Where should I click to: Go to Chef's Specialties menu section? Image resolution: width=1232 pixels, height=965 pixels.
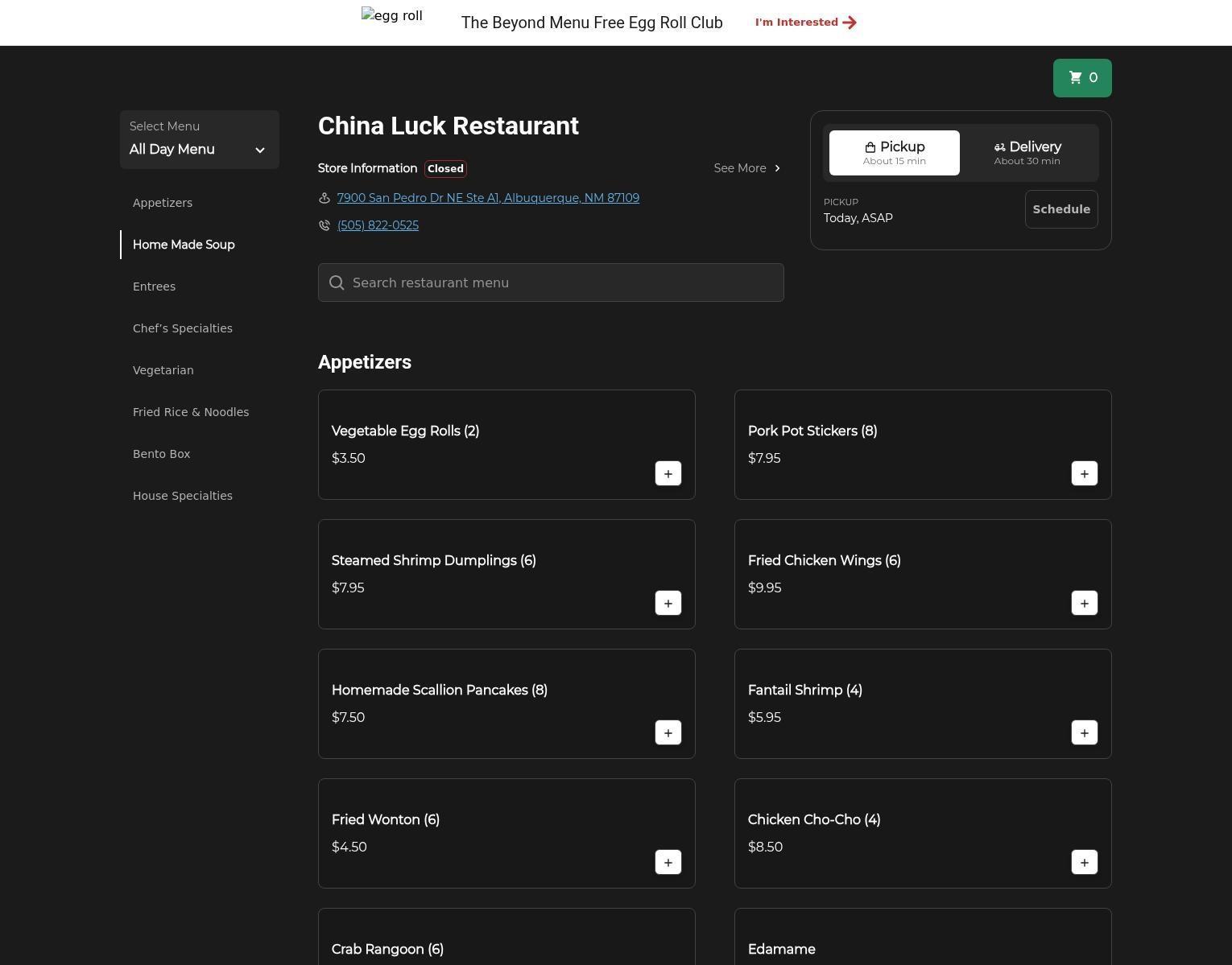pyautogui.click(x=183, y=328)
